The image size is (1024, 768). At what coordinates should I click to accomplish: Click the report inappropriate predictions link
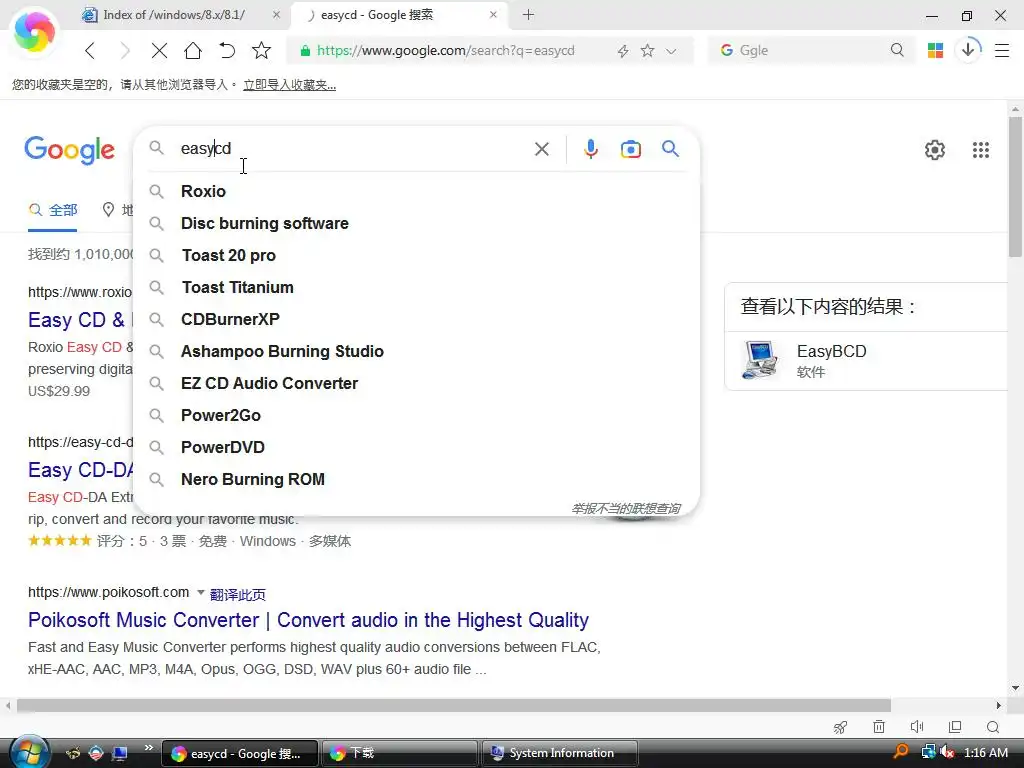point(626,508)
